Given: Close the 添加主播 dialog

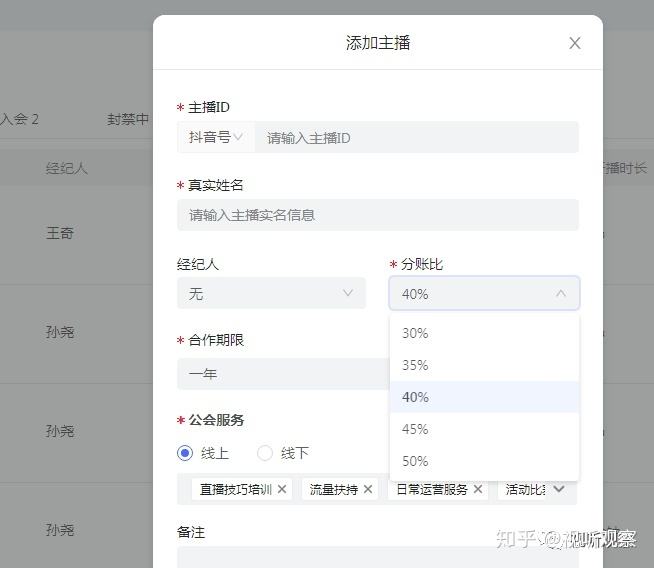Looking at the screenshot, I should [x=575, y=43].
